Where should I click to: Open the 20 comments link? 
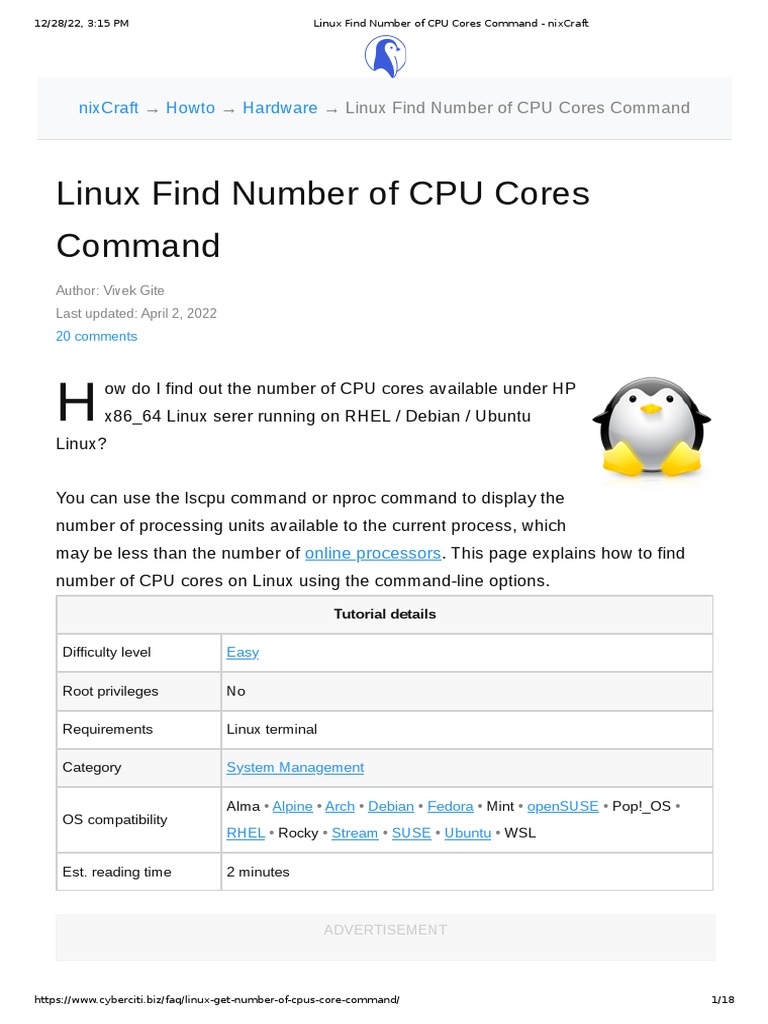point(96,336)
